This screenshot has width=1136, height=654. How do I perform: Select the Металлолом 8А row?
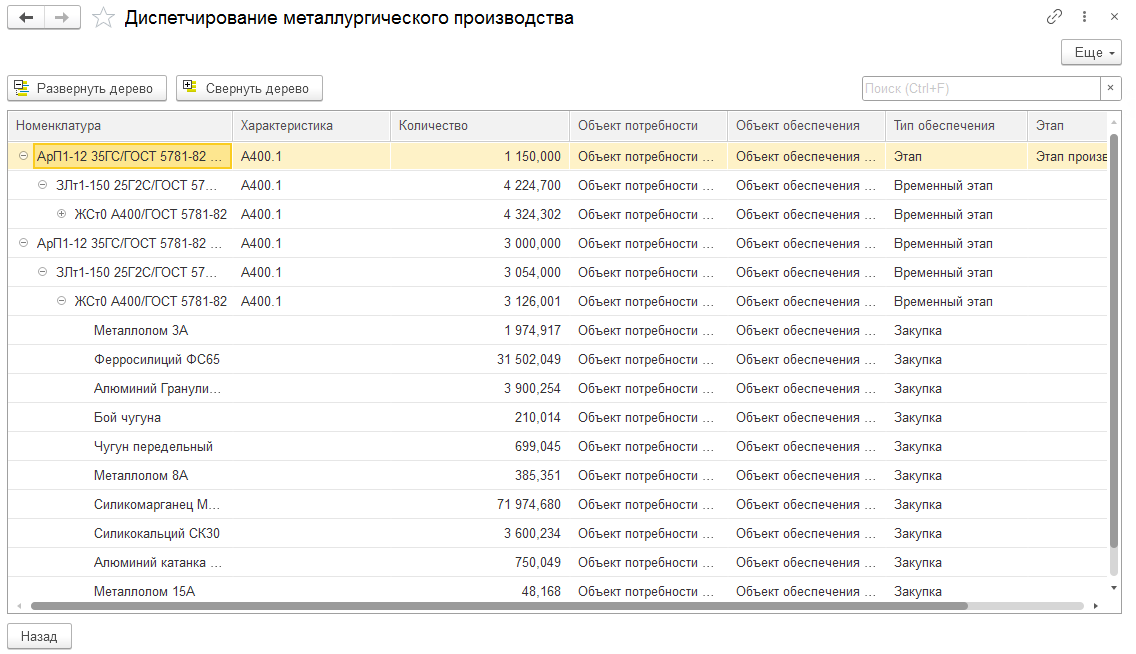(558, 475)
